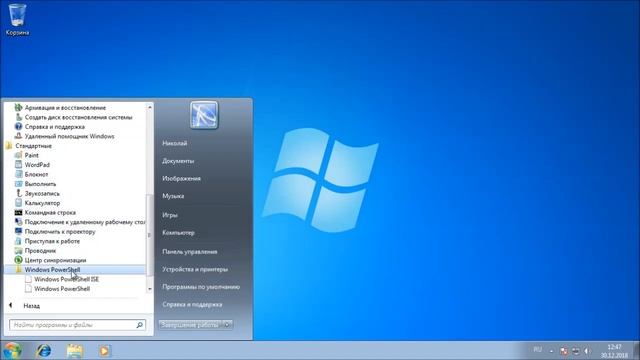This screenshot has height=360, width=640.
Task: Open Компьютер from the Start menu
Action: tap(178, 233)
